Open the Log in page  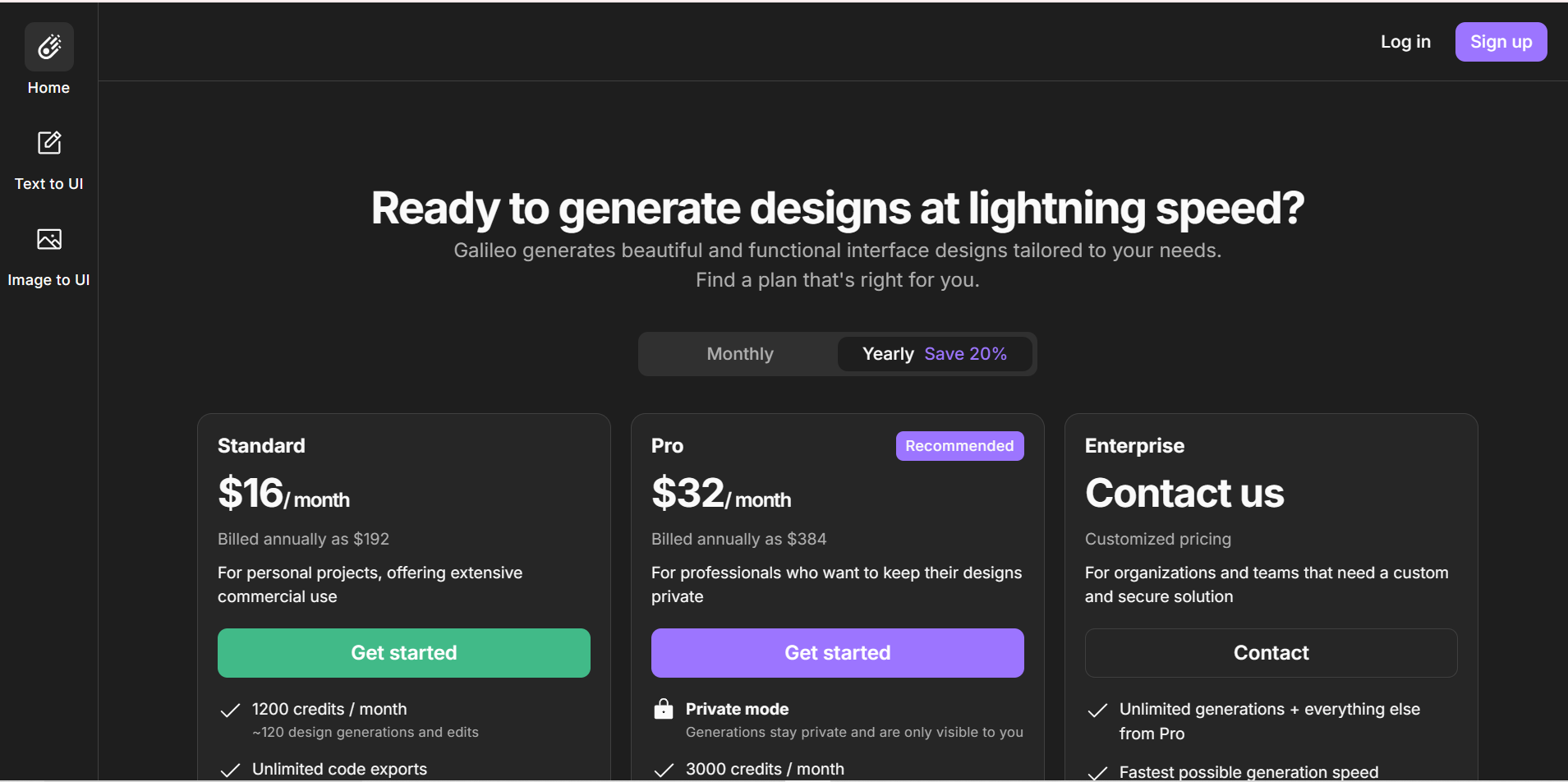1405,42
